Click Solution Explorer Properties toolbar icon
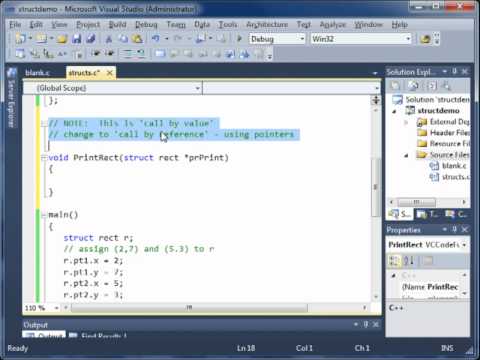Viewport: 480px width, 360px height. pos(395,86)
